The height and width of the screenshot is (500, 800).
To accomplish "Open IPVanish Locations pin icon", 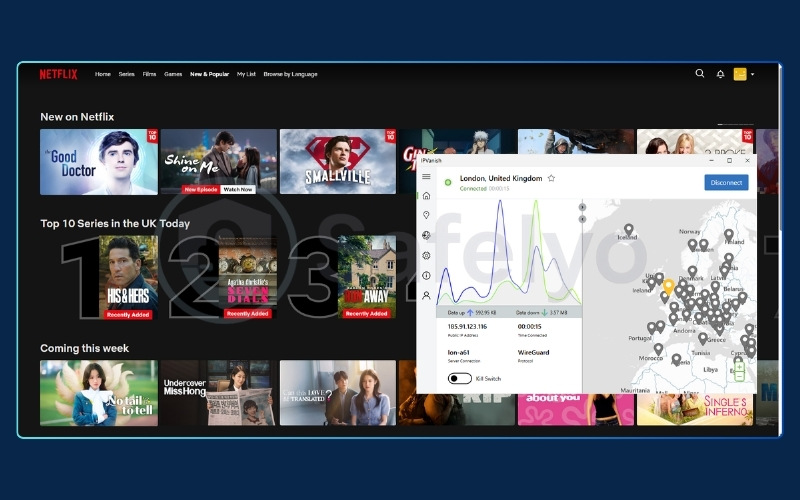I will click(427, 215).
